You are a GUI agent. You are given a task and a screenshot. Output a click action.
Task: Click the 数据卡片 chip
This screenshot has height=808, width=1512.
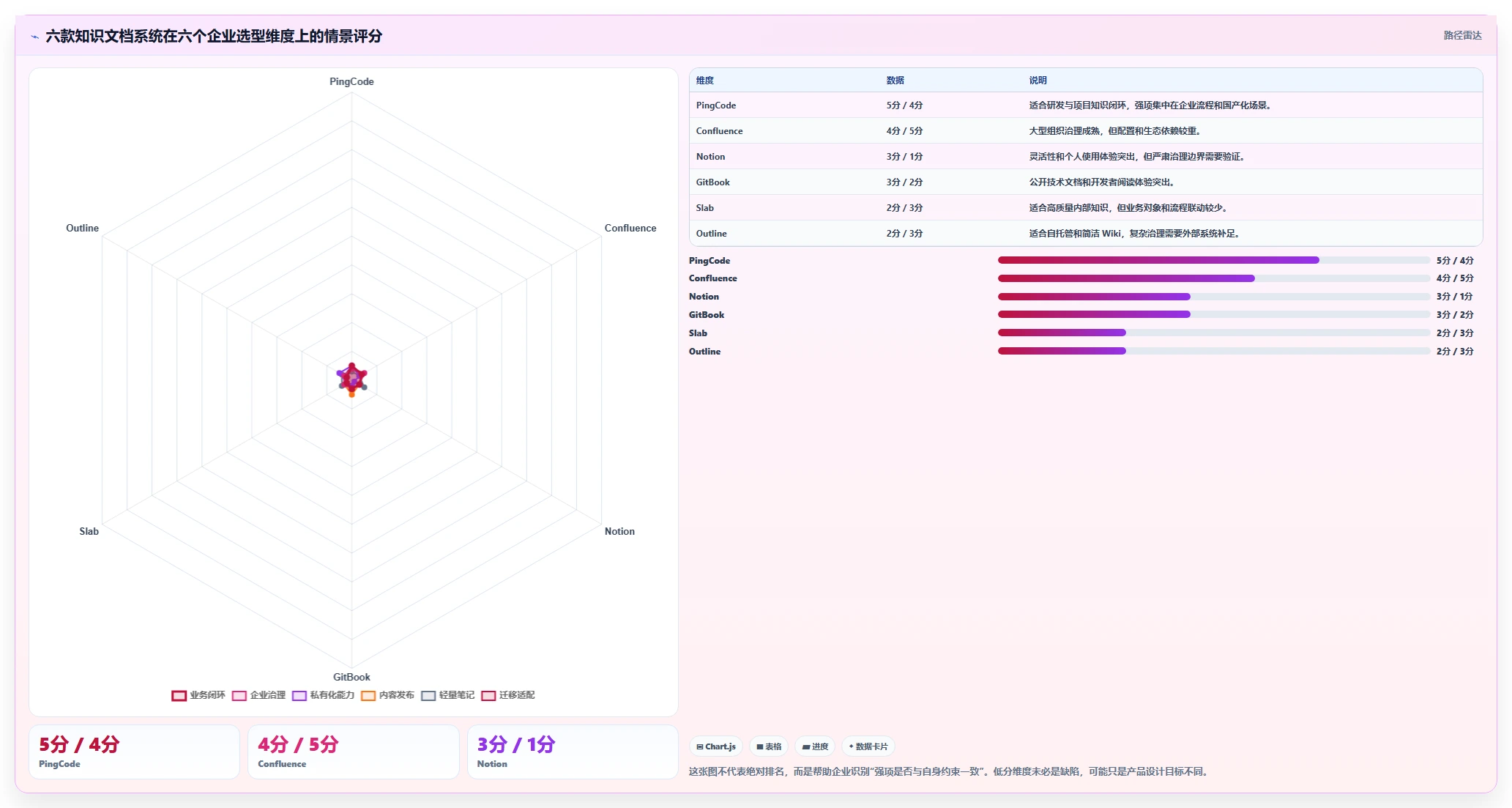pos(868,746)
